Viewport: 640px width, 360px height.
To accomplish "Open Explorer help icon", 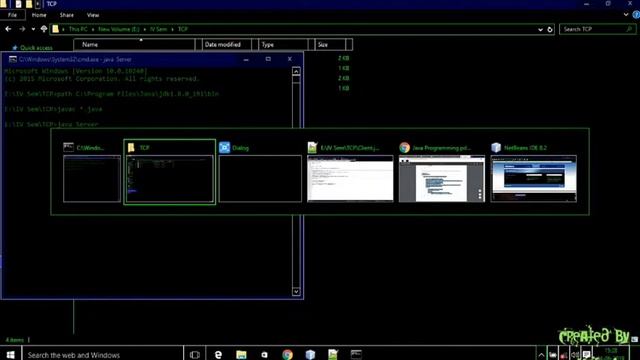I will click(x=636, y=15).
